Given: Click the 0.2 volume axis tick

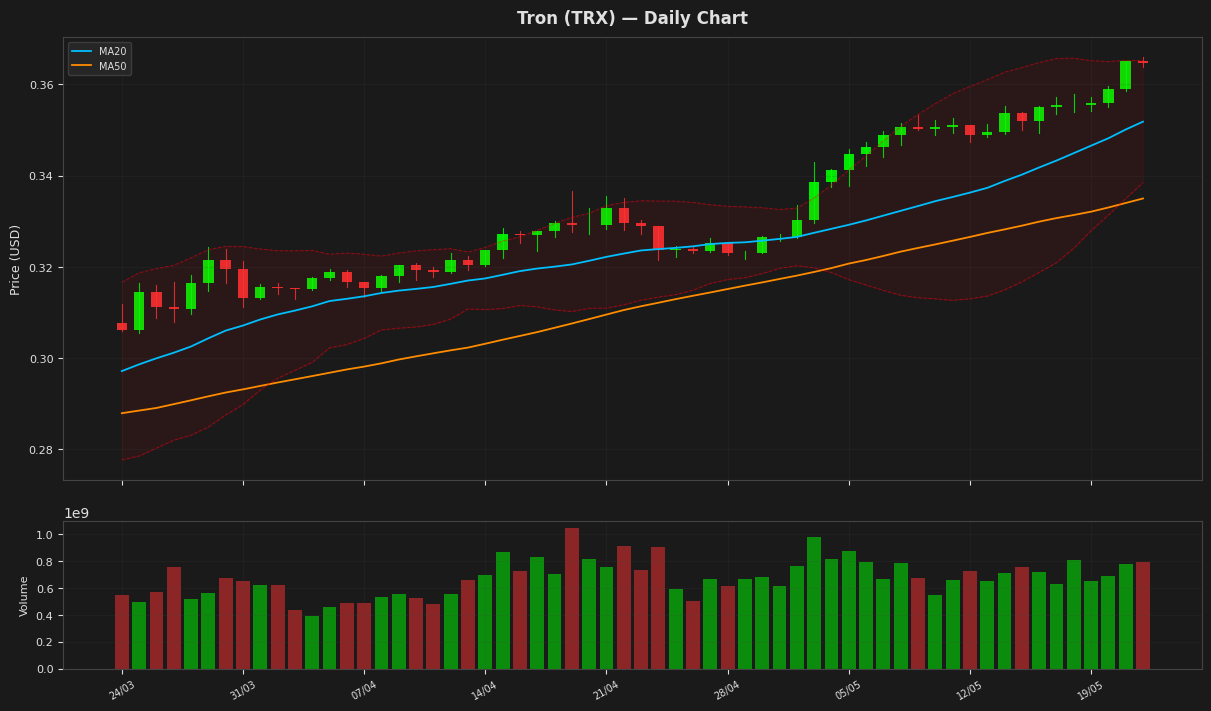Looking at the screenshot, I should coord(46,643).
